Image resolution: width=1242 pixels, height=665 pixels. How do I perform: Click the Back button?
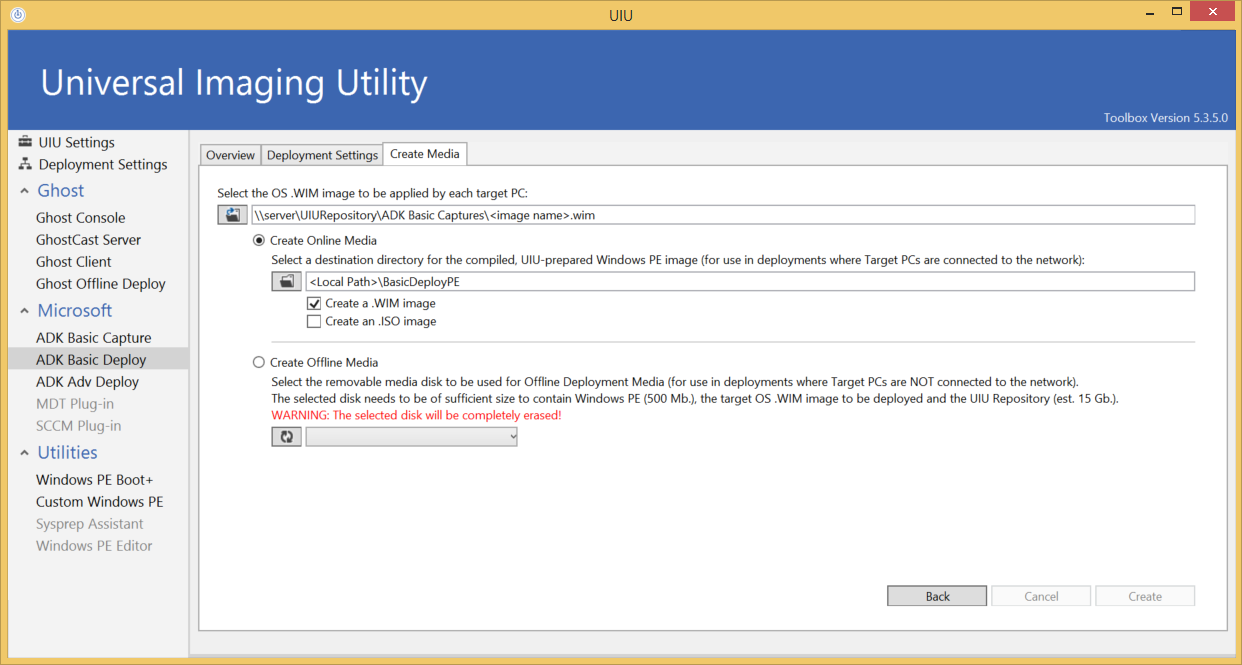click(937, 596)
